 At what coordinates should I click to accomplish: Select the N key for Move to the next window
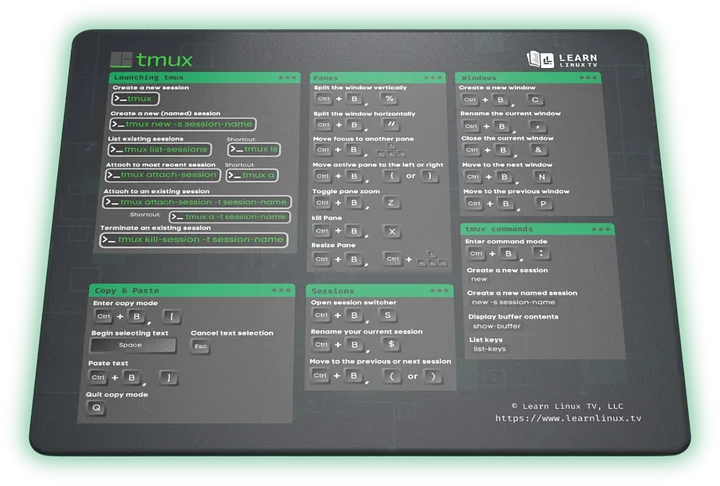[542, 177]
